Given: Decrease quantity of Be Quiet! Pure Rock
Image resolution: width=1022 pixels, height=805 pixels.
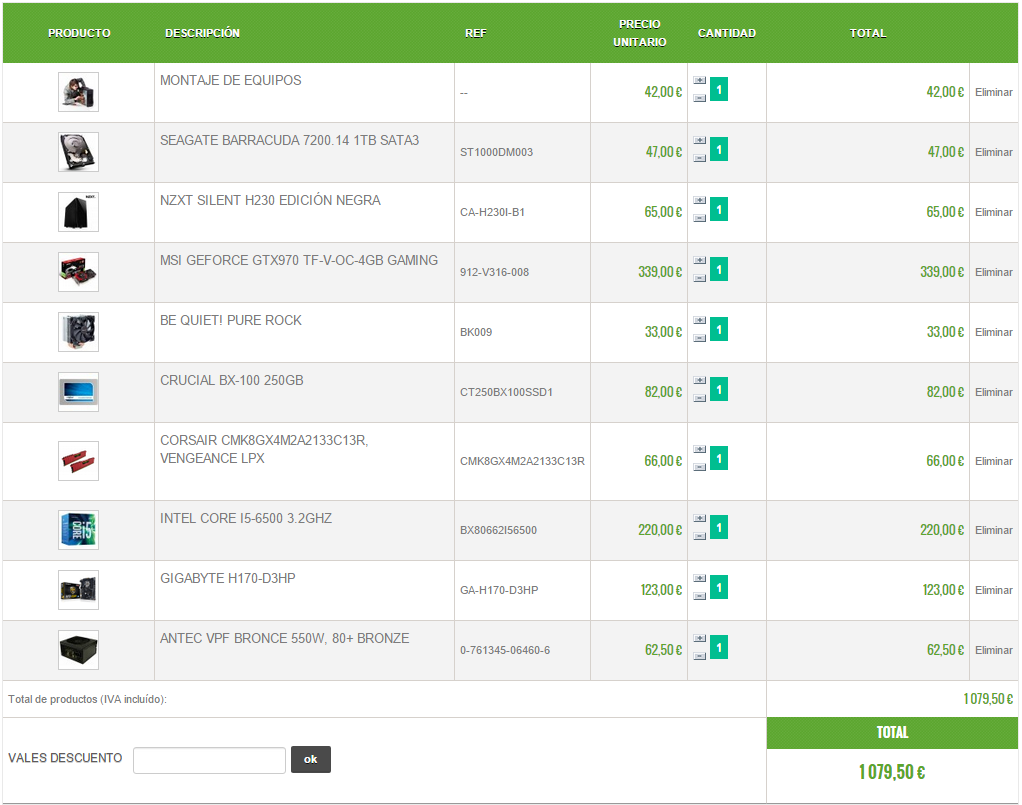Looking at the screenshot, I should (x=699, y=338).
